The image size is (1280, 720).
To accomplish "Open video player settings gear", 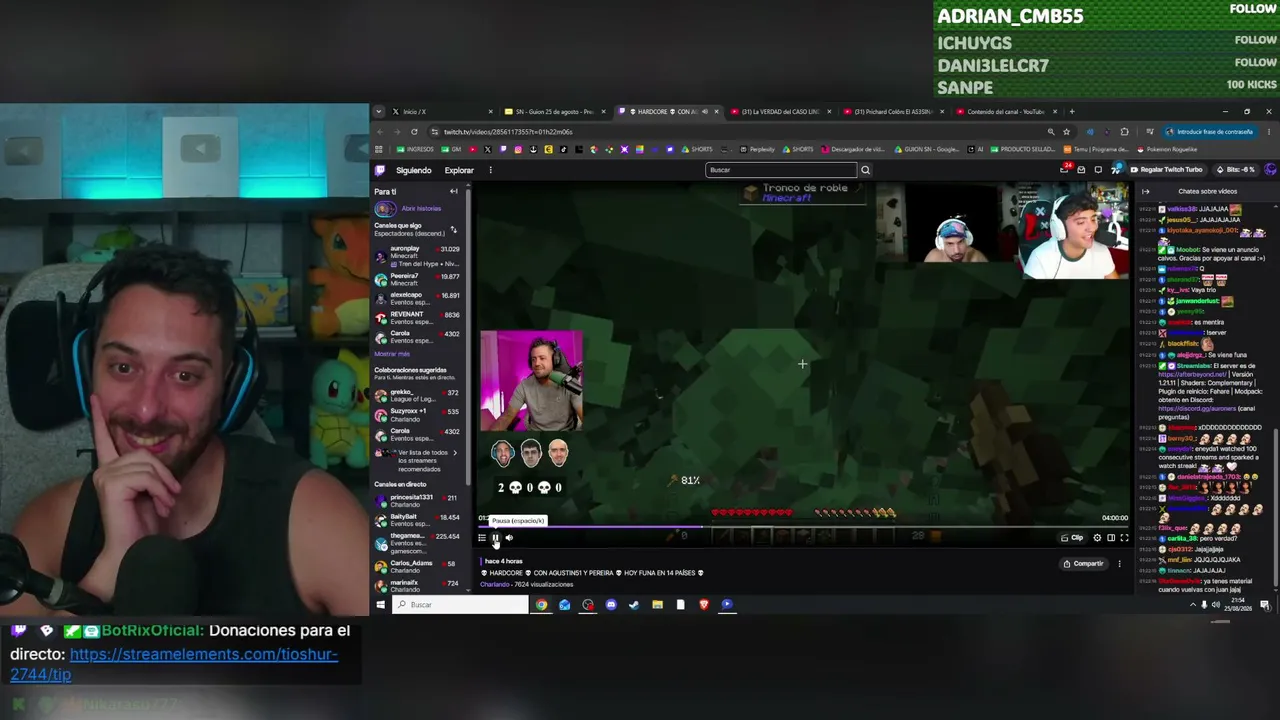I will coord(1097,538).
